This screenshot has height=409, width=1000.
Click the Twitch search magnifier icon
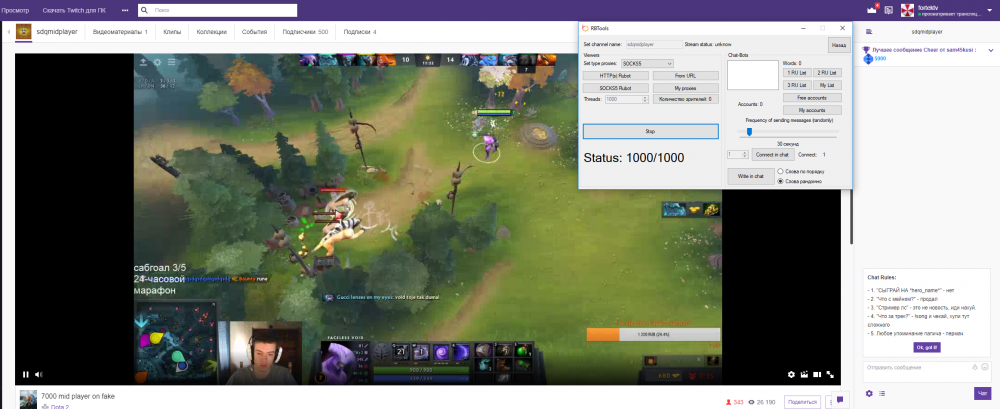pos(145,10)
